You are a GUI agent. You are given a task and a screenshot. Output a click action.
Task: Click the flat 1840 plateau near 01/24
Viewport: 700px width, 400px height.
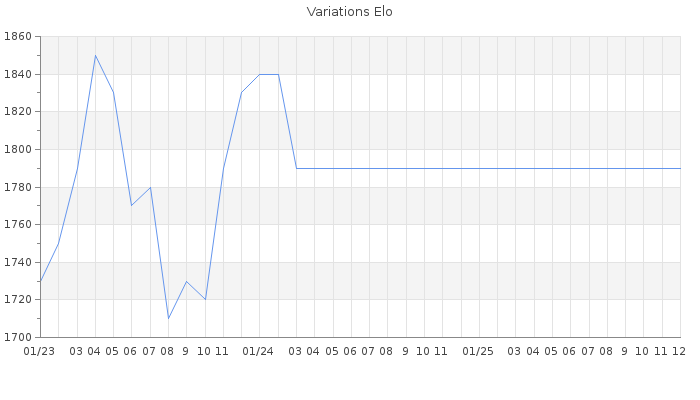click(268, 74)
